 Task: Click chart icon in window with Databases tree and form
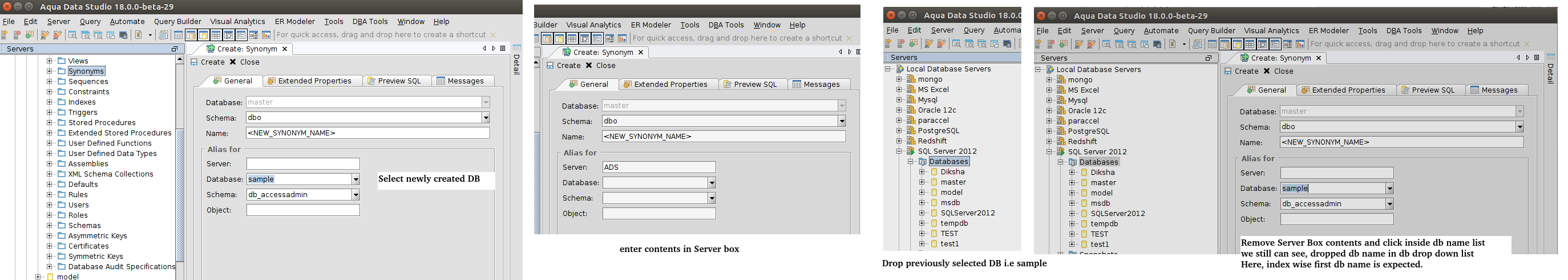[x=1300, y=44]
